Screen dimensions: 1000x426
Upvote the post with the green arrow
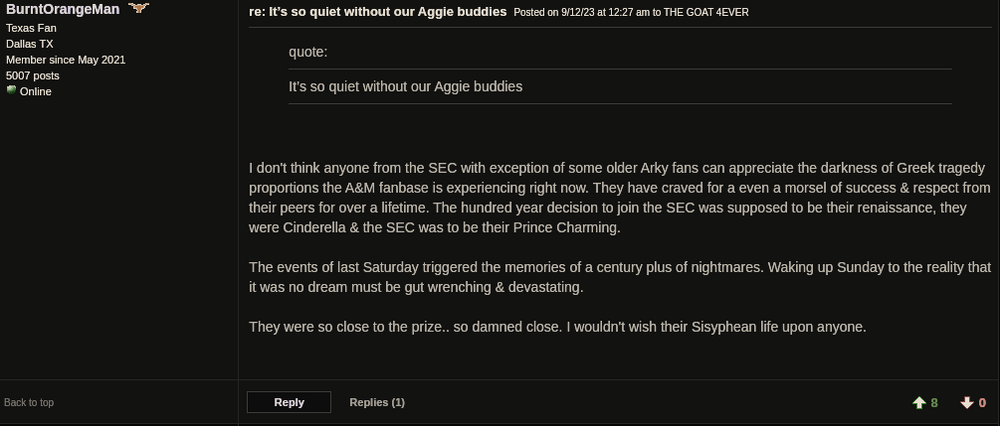[919, 403]
